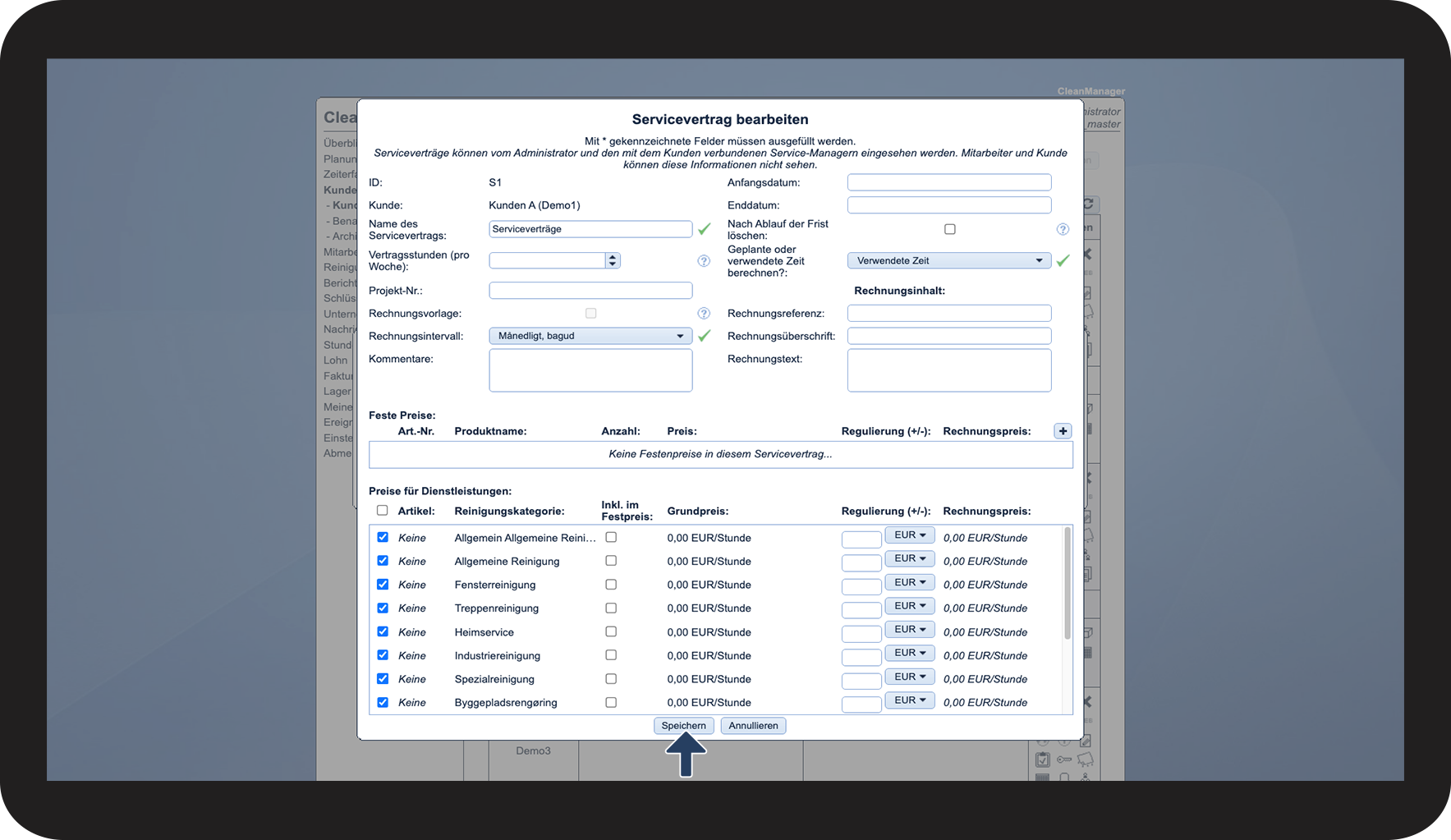The image size is (1451, 840).
Task: Uncheck the Byggepladsrengøring row checkbox
Action: point(383,702)
